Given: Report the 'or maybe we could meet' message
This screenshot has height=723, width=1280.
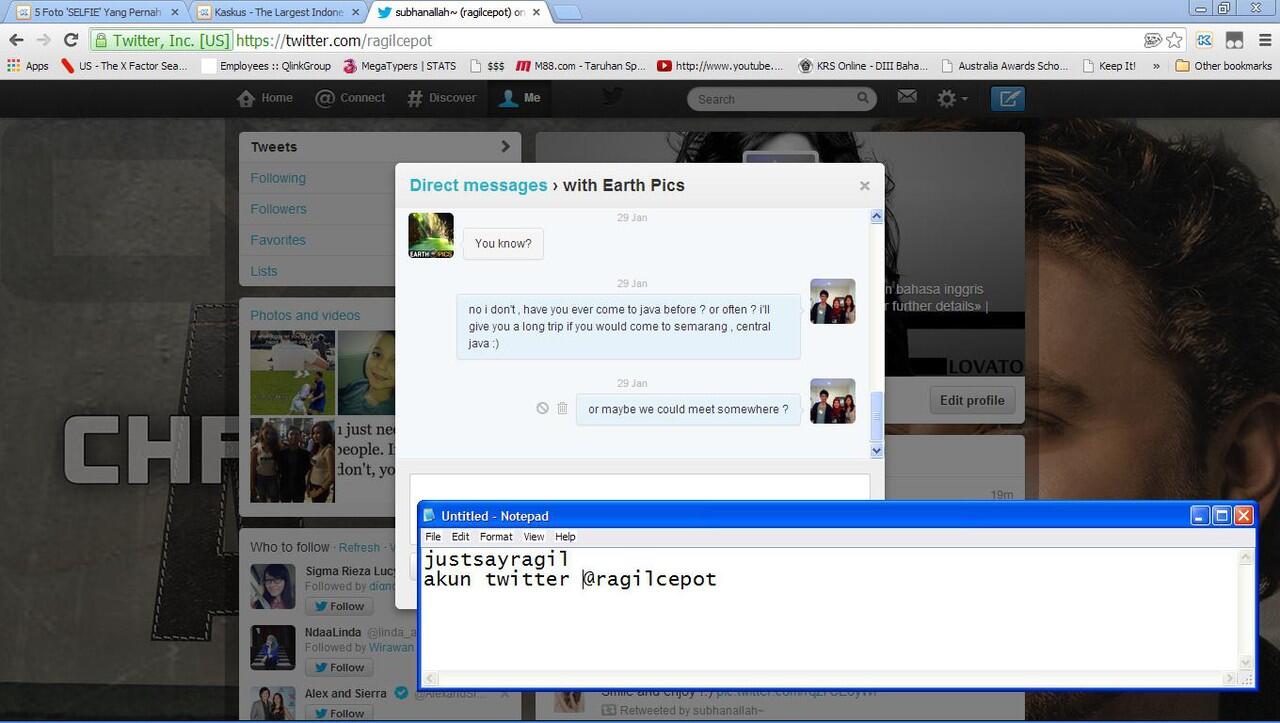Looking at the screenshot, I should point(542,408).
